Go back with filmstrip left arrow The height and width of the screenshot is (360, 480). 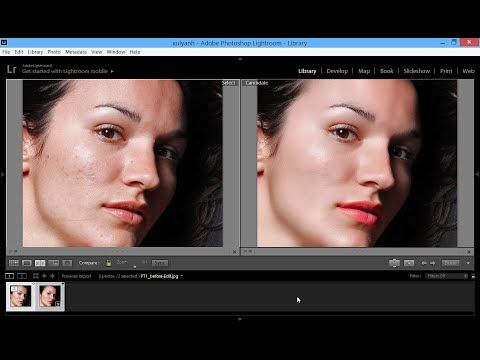click(x=44, y=276)
